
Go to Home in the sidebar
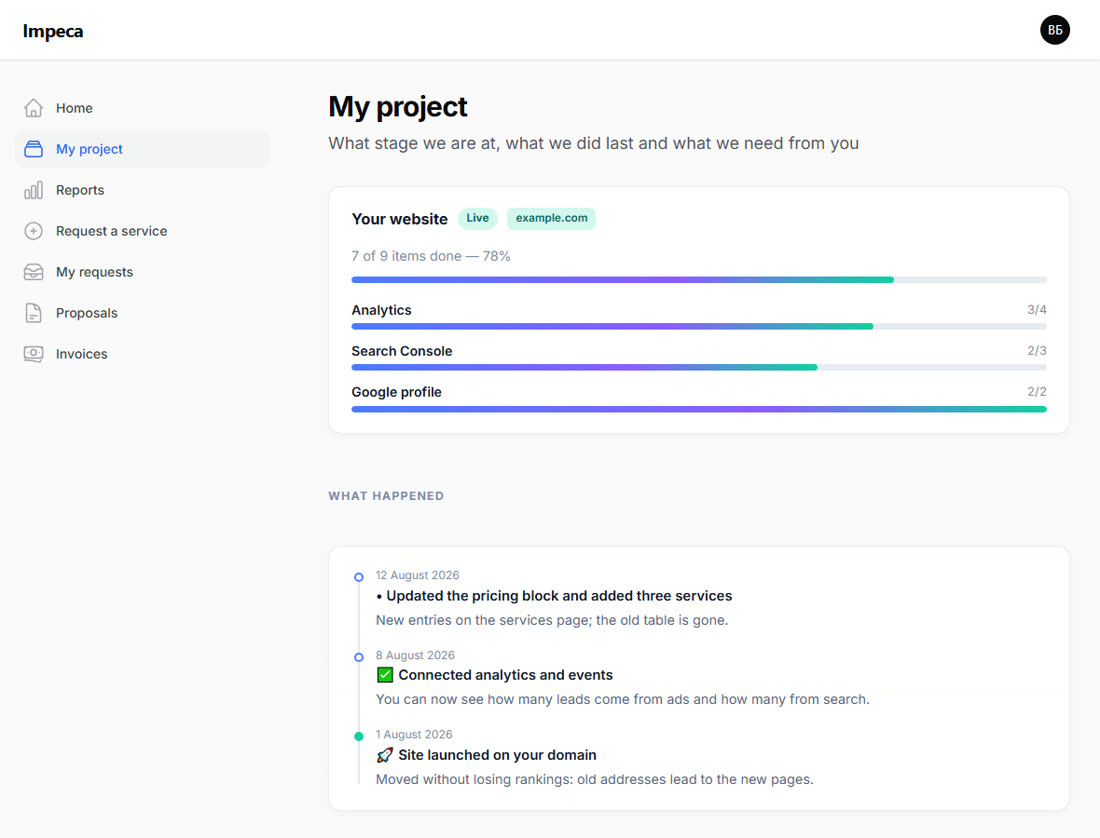point(142,108)
